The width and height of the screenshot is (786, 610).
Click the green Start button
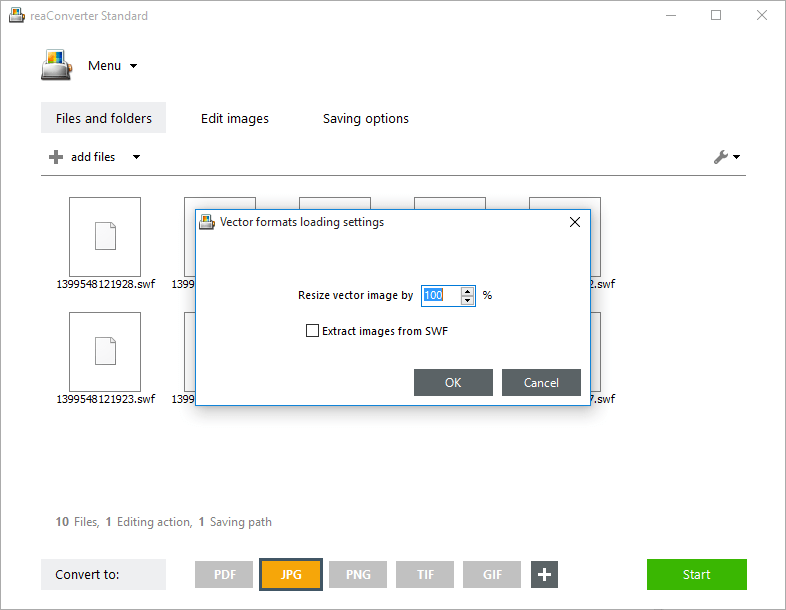[697, 574]
